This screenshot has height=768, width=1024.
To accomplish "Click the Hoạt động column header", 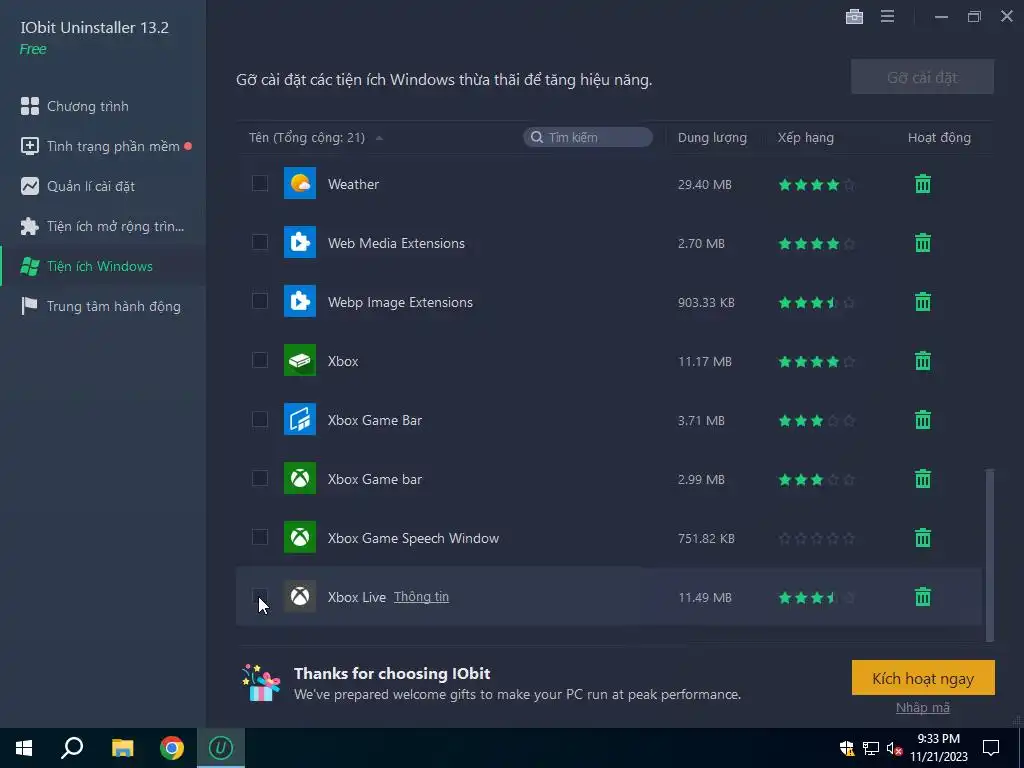I will pyautogui.click(x=939, y=137).
